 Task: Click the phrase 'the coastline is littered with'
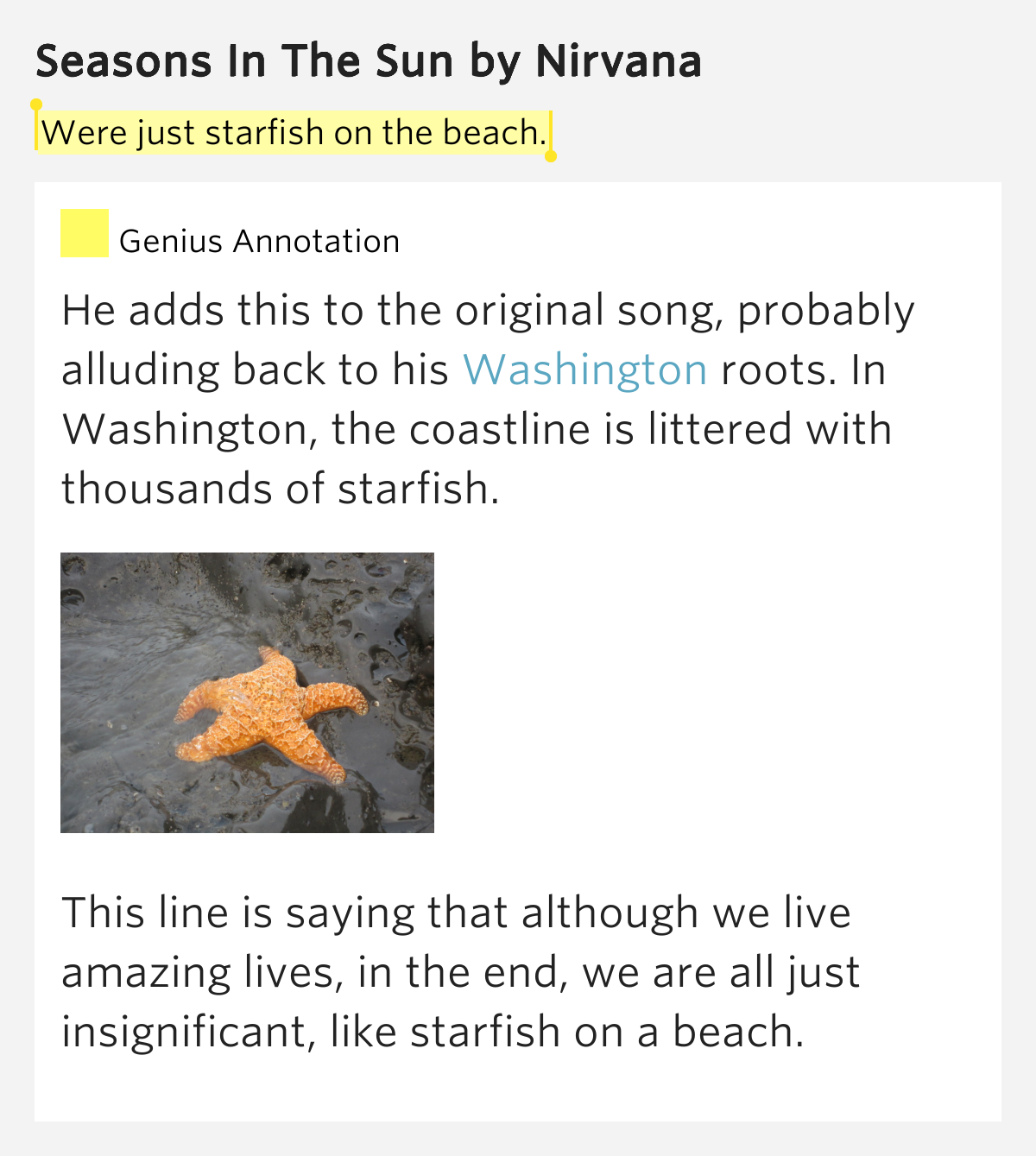pos(611,429)
